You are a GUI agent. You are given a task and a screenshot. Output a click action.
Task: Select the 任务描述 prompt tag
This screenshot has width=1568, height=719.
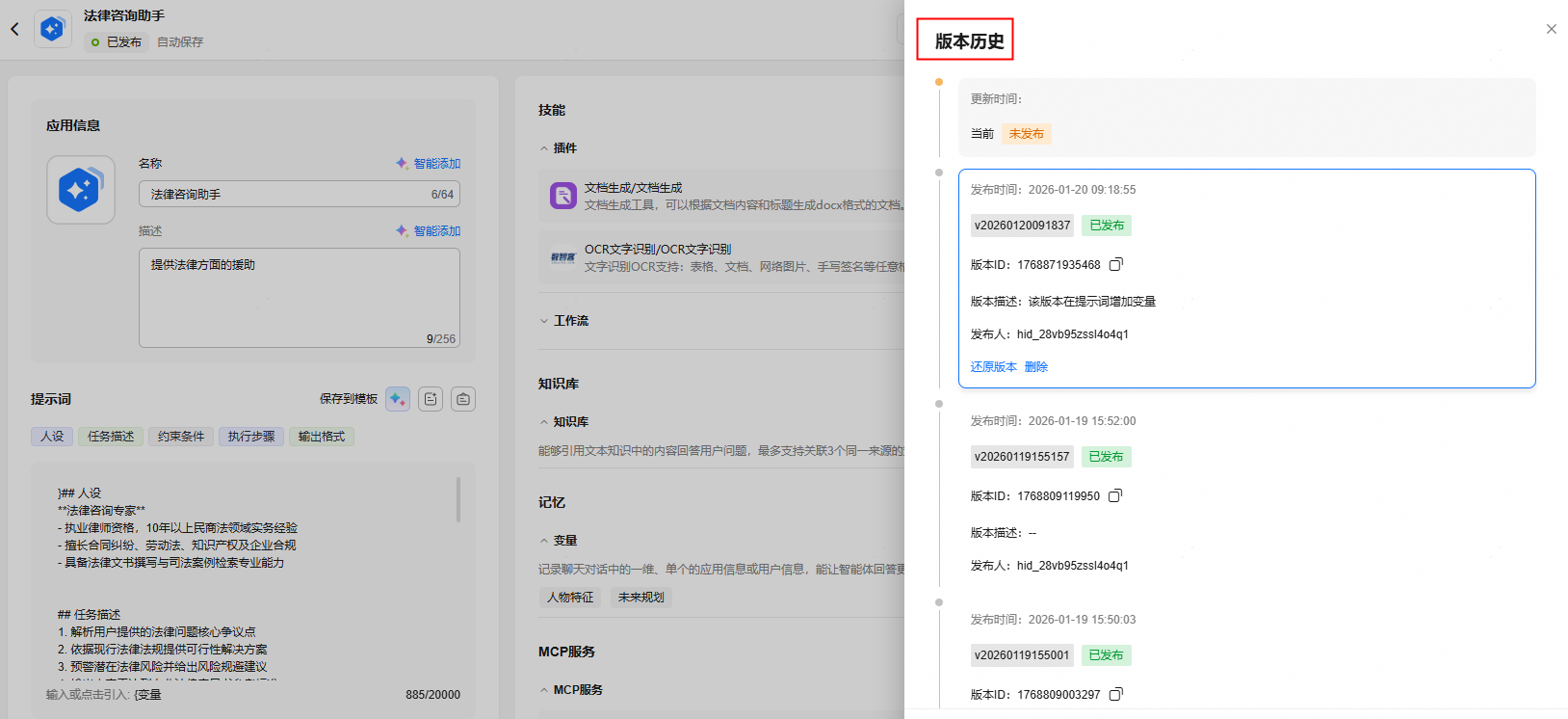tap(111, 437)
